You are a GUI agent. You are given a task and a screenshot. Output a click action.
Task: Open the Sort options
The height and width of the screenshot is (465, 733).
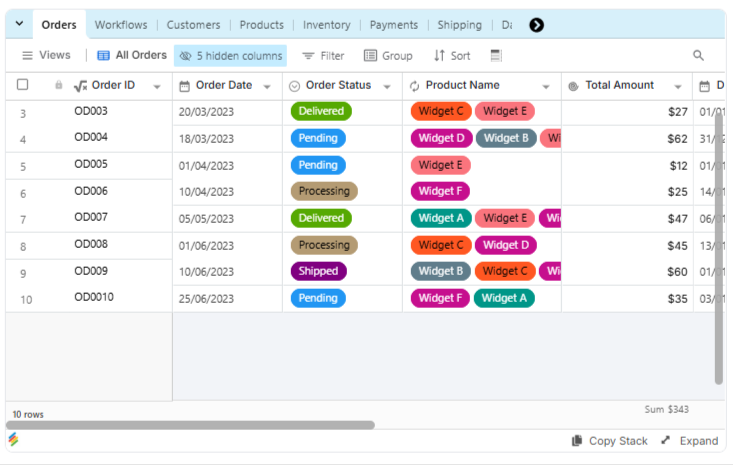(x=452, y=56)
